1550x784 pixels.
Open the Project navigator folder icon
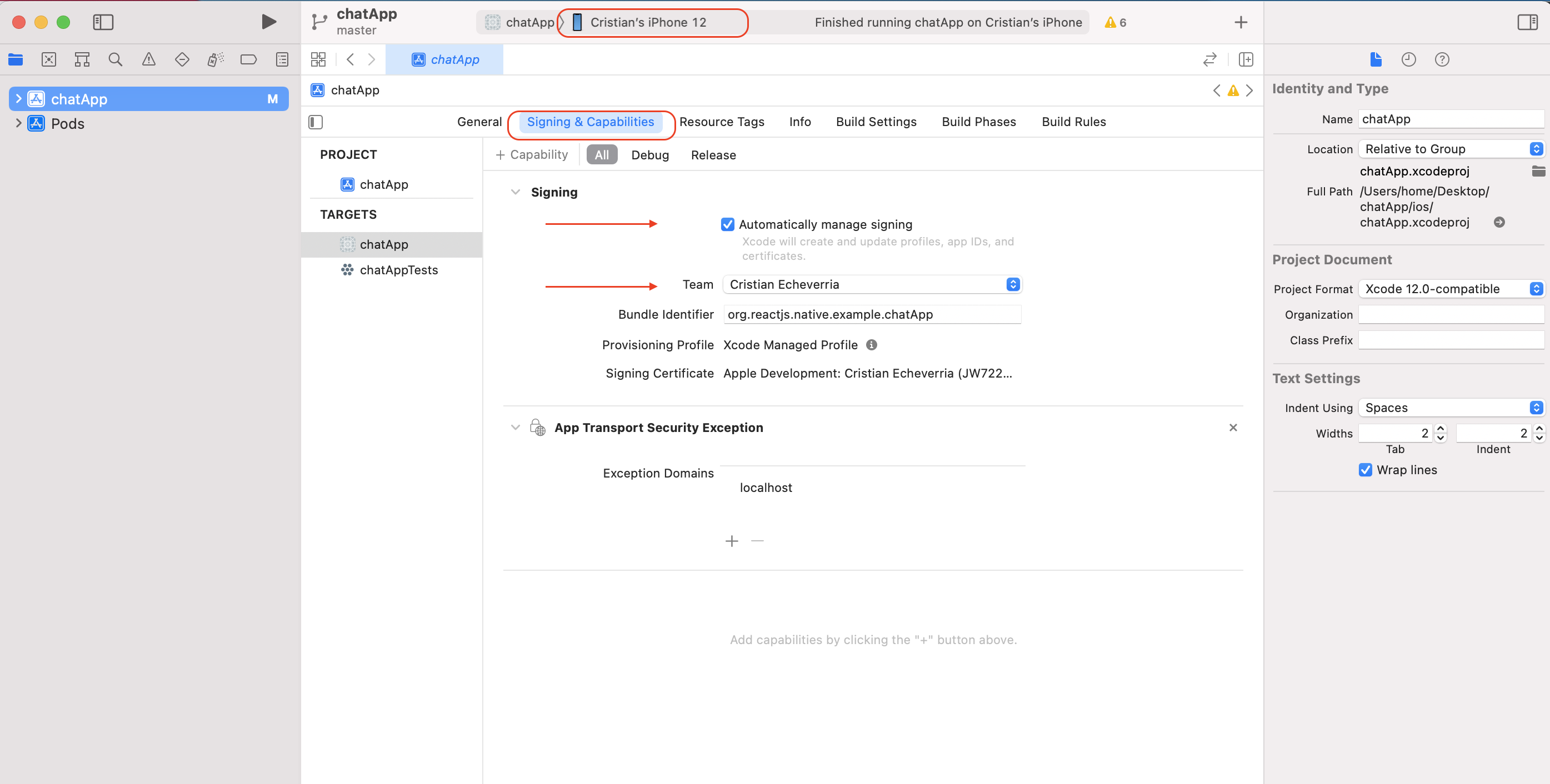pyautogui.click(x=16, y=59)
